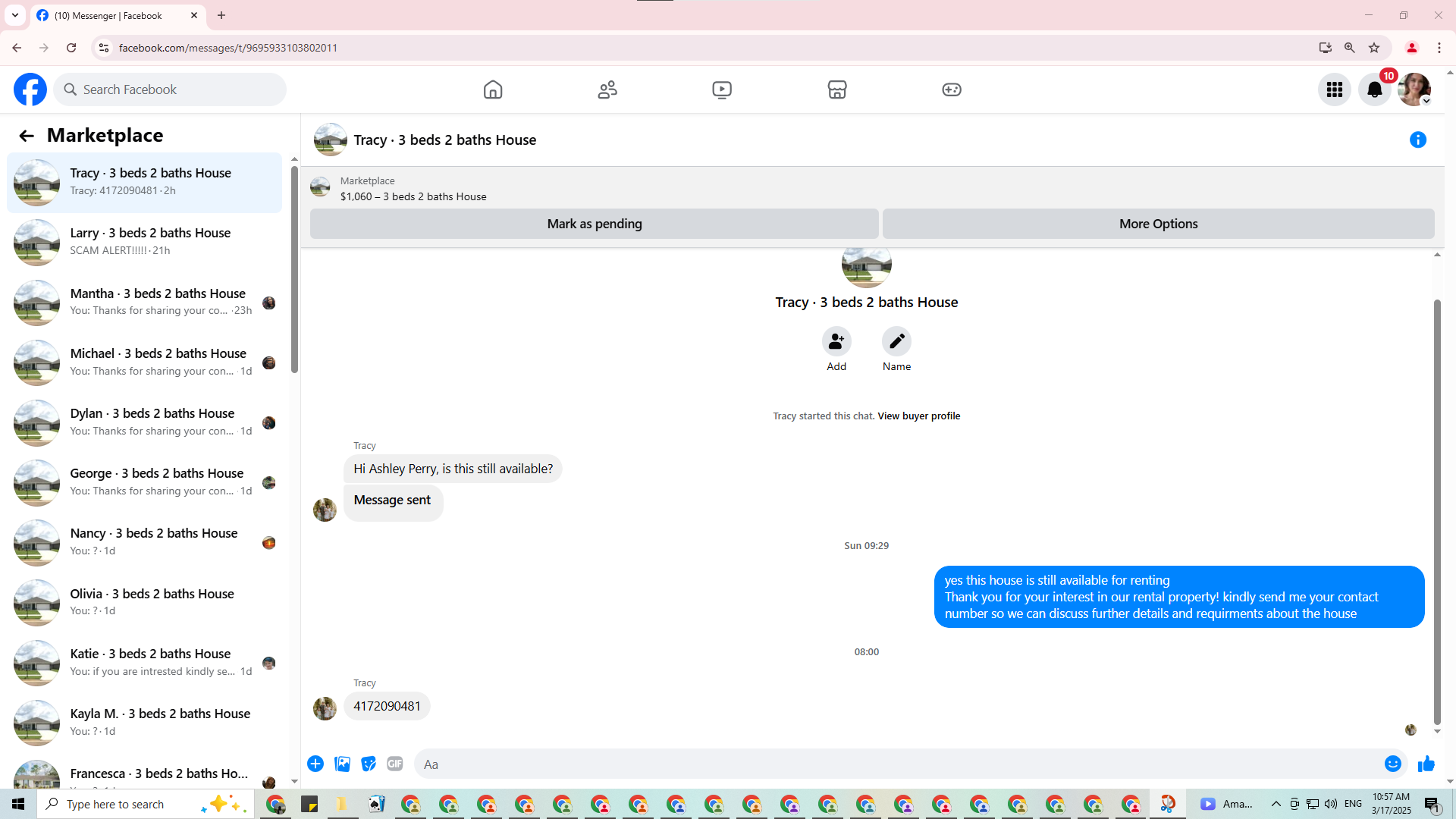Go back from the Marketplace chat list
Viewport: 1456px width, 819px height.
click(x=27, y=136)
